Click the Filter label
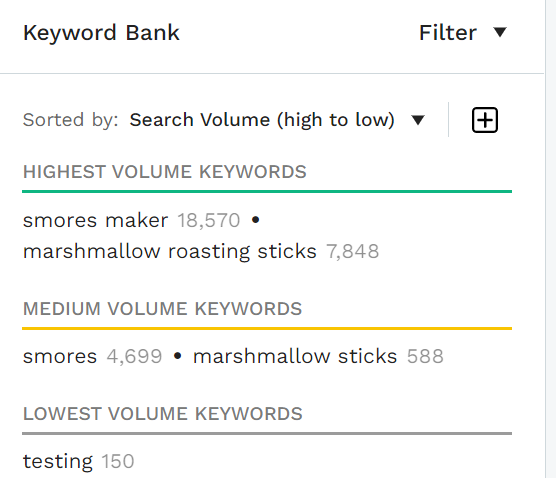 pyautogui.click(x=447, y=33)
